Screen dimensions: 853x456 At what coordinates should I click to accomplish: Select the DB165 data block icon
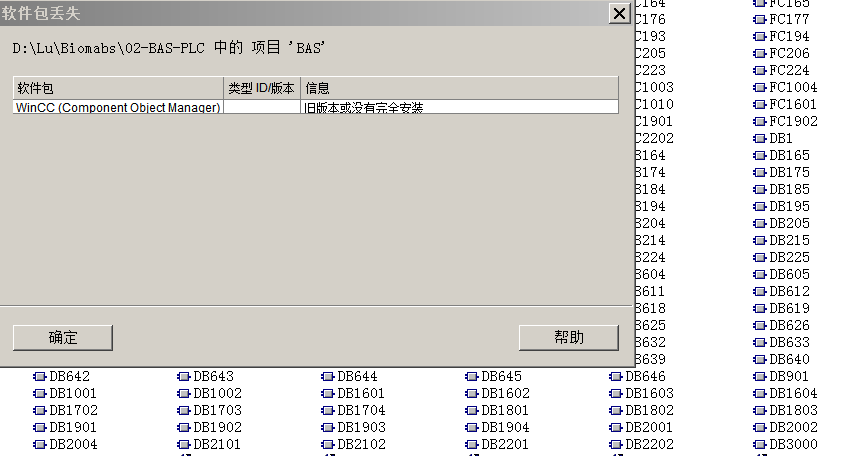(x=760, y=155)
